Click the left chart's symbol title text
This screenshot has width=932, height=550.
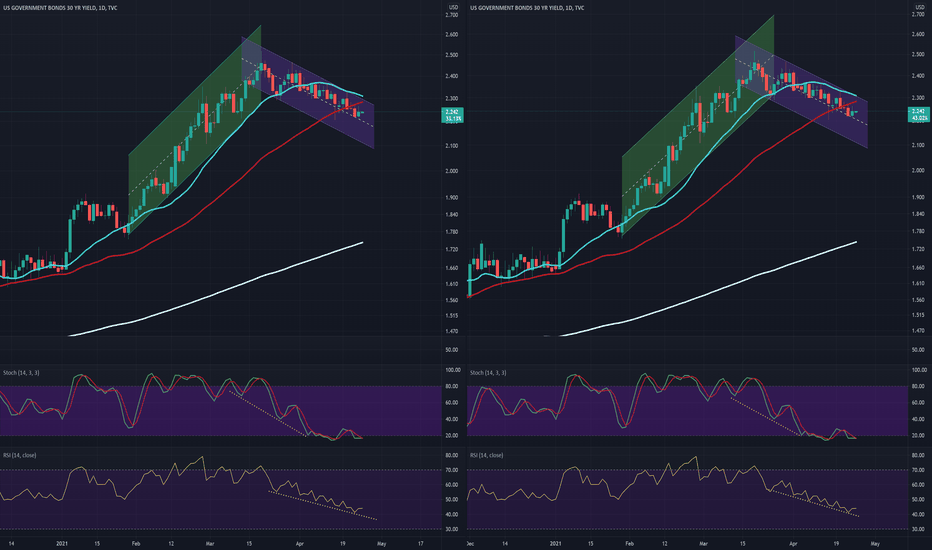[60, 8]
